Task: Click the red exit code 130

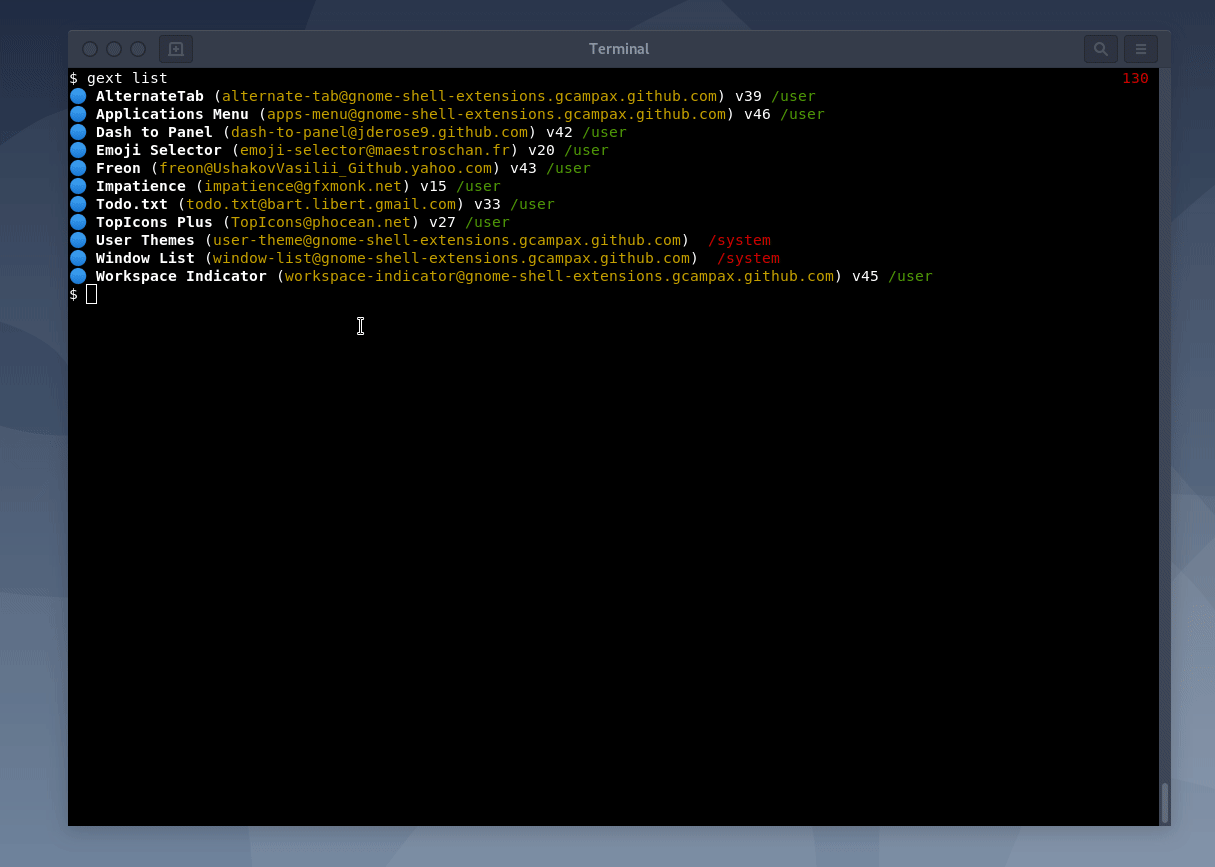Action: [x=1135, y=78]
